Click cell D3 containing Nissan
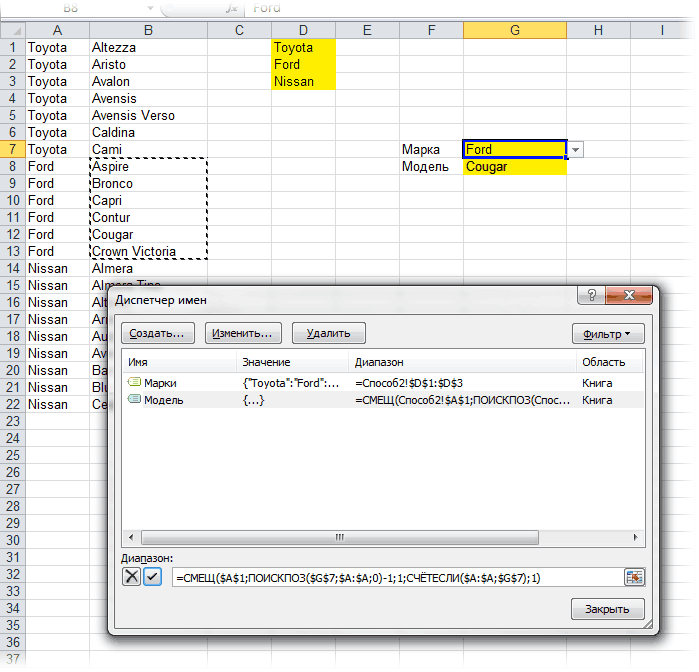 pyautogui.click(x=303, y=81)
